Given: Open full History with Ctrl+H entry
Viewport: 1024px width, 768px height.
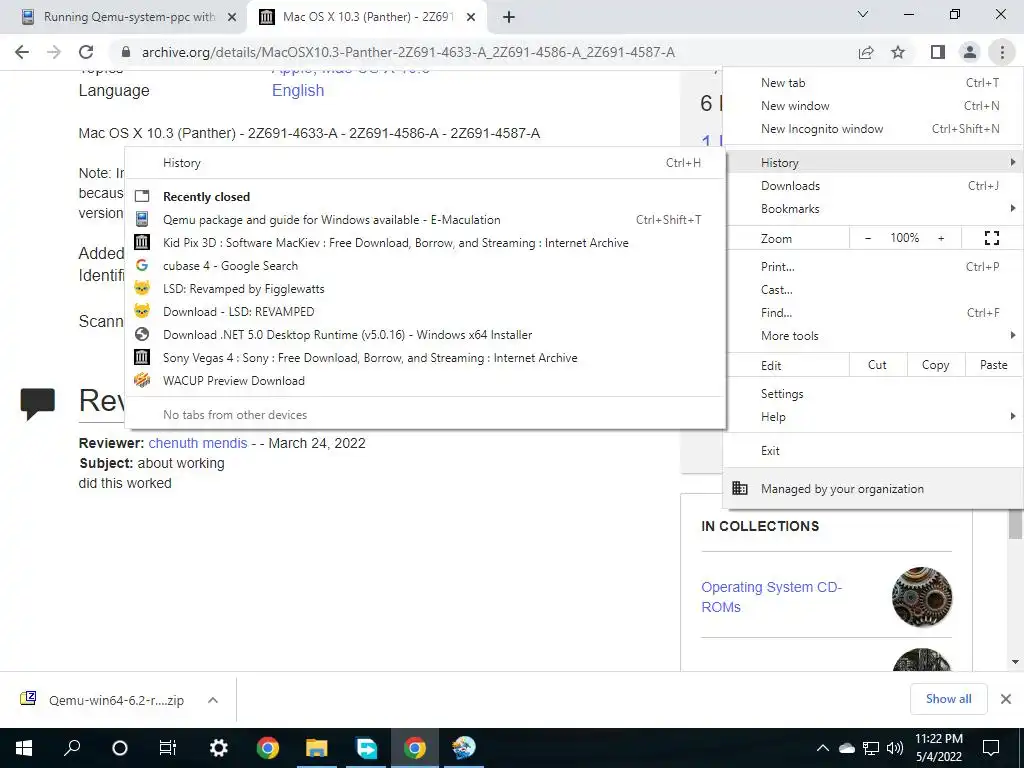Looking at the screenshot, I should 425,163.
